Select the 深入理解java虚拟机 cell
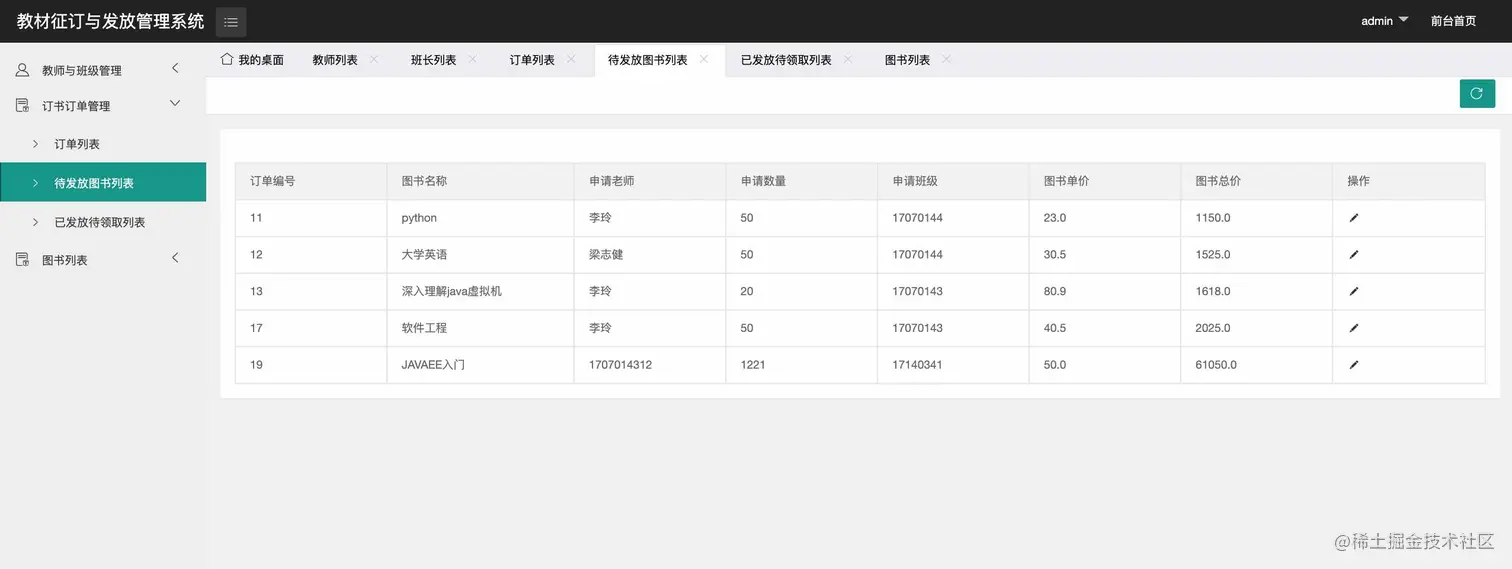Image resolution: width=1512 pixels, height=569 pixels. coord(481,292)
